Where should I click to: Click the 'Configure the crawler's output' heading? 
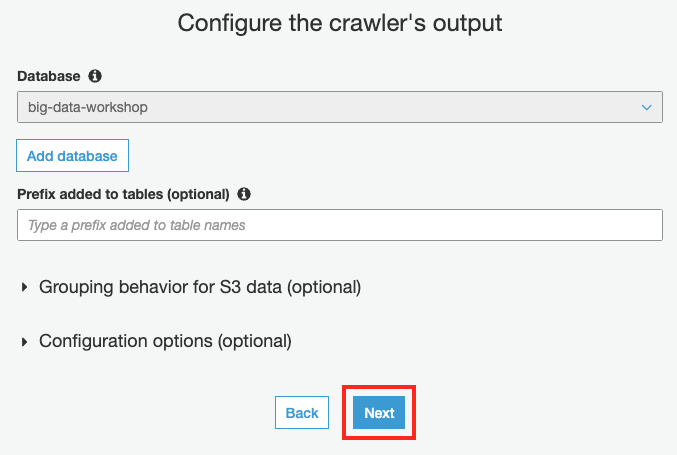(x=339, y=22)
